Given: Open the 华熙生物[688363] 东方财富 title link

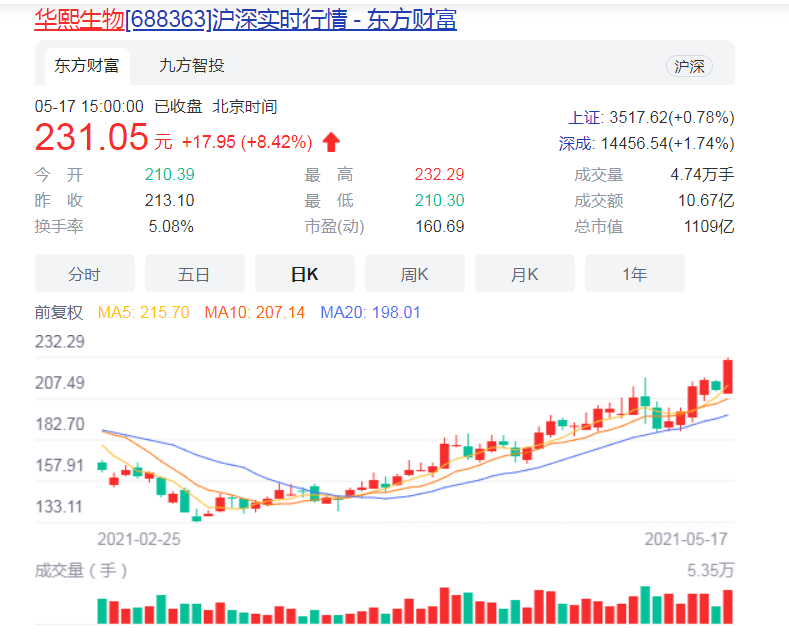Looking at the screenshot, I should [246, 20].
